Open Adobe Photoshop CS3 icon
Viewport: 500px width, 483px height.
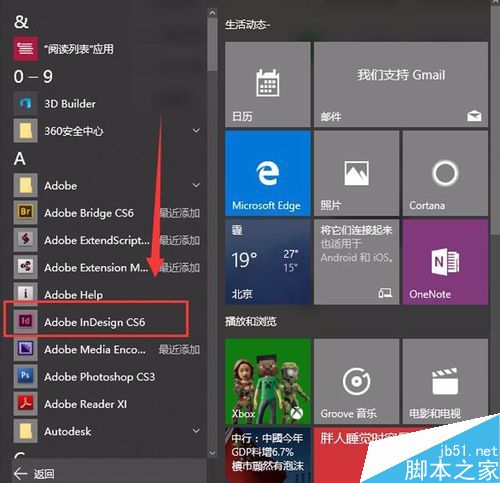coord(26,376)
